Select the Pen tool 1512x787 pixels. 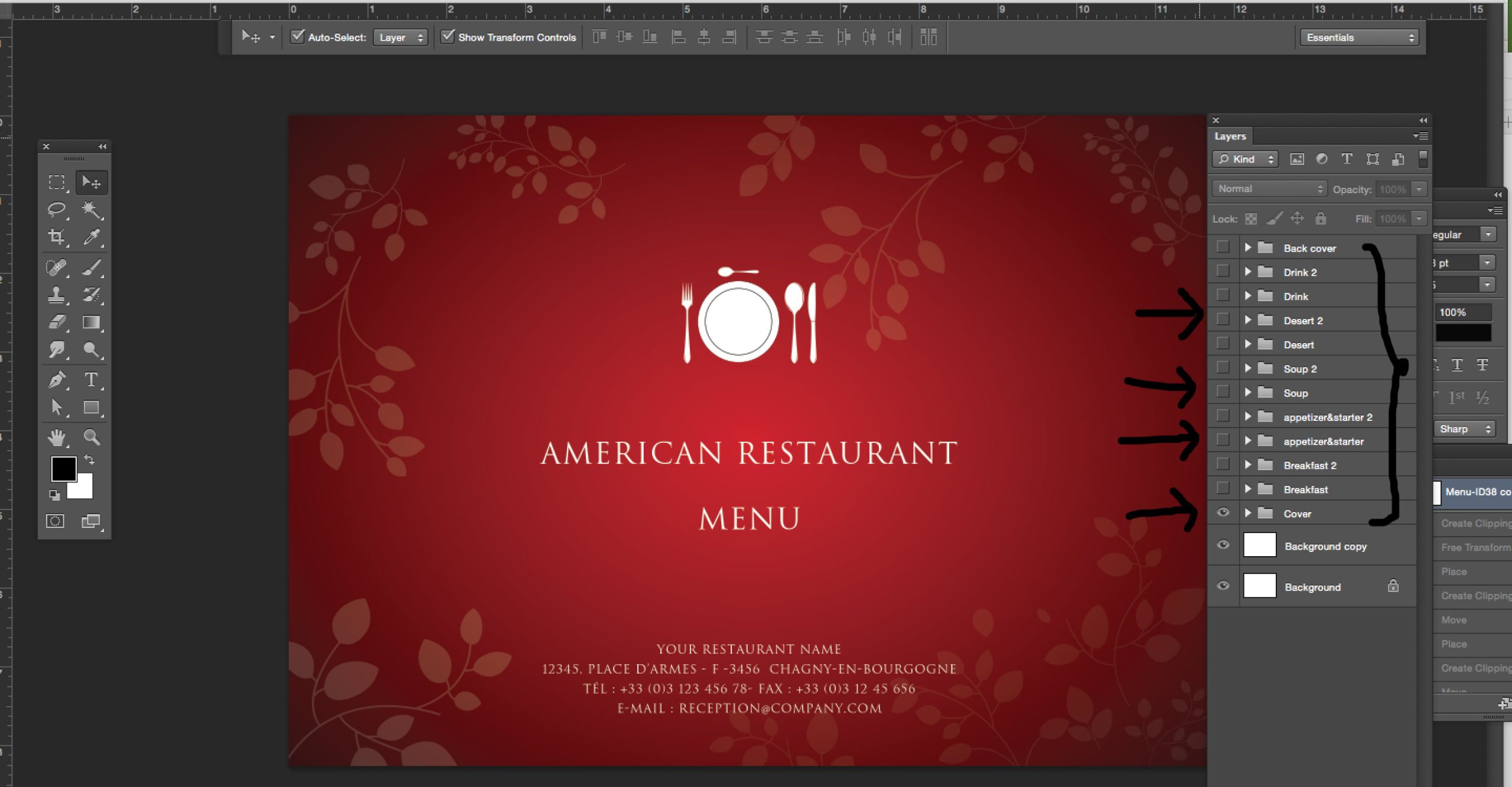point(57,379)
